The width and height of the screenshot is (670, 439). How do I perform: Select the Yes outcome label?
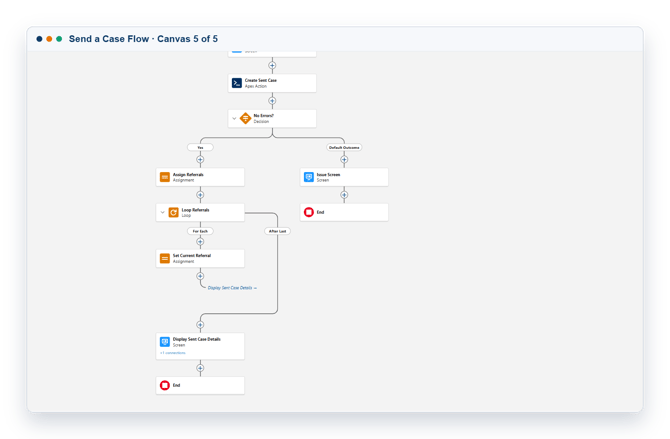200,147
